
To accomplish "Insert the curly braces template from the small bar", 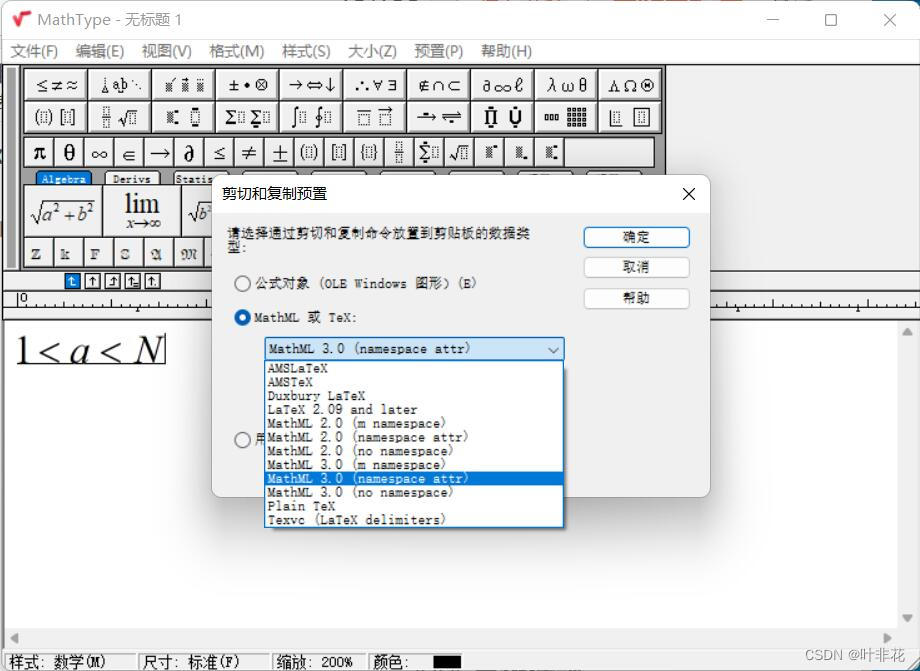I will pos(369,153).
